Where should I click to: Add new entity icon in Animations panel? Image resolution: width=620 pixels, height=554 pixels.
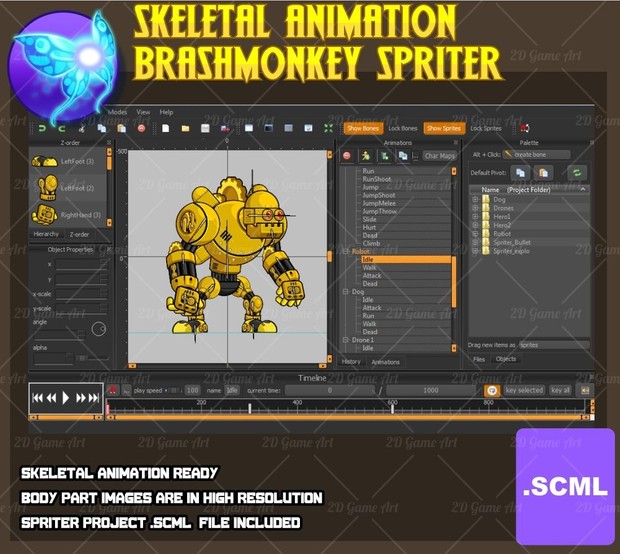coord(366,156)
